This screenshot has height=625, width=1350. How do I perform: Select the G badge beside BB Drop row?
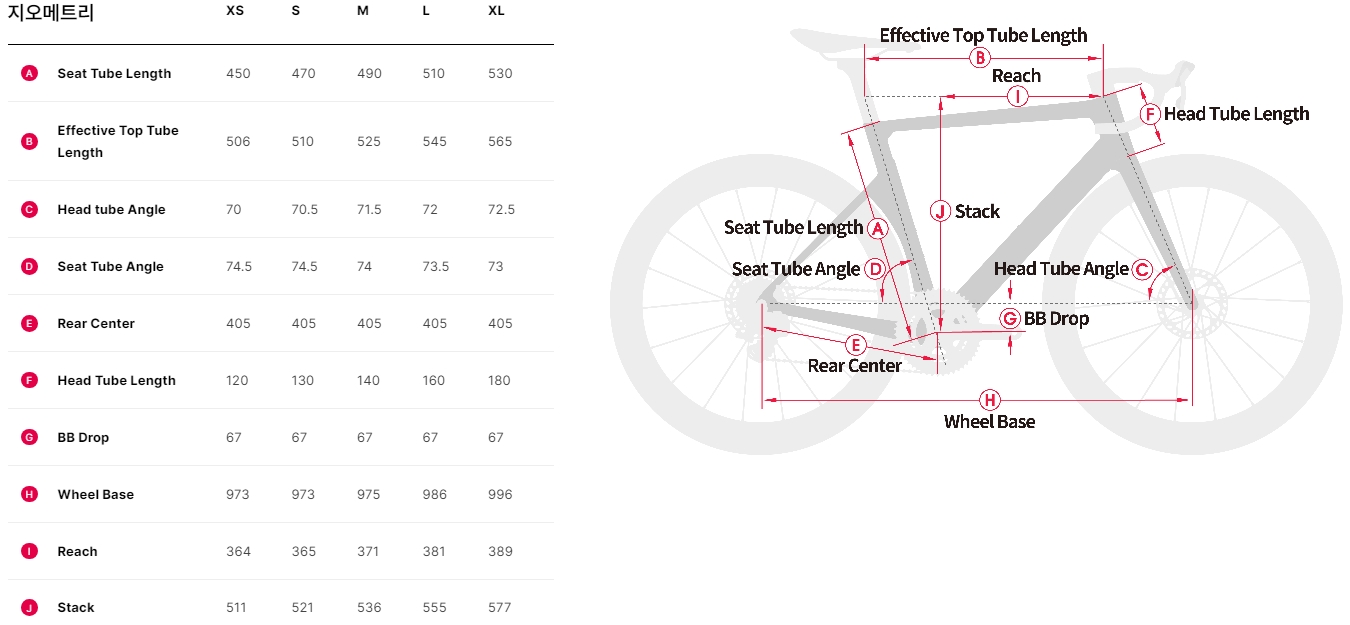coord(29,437)
